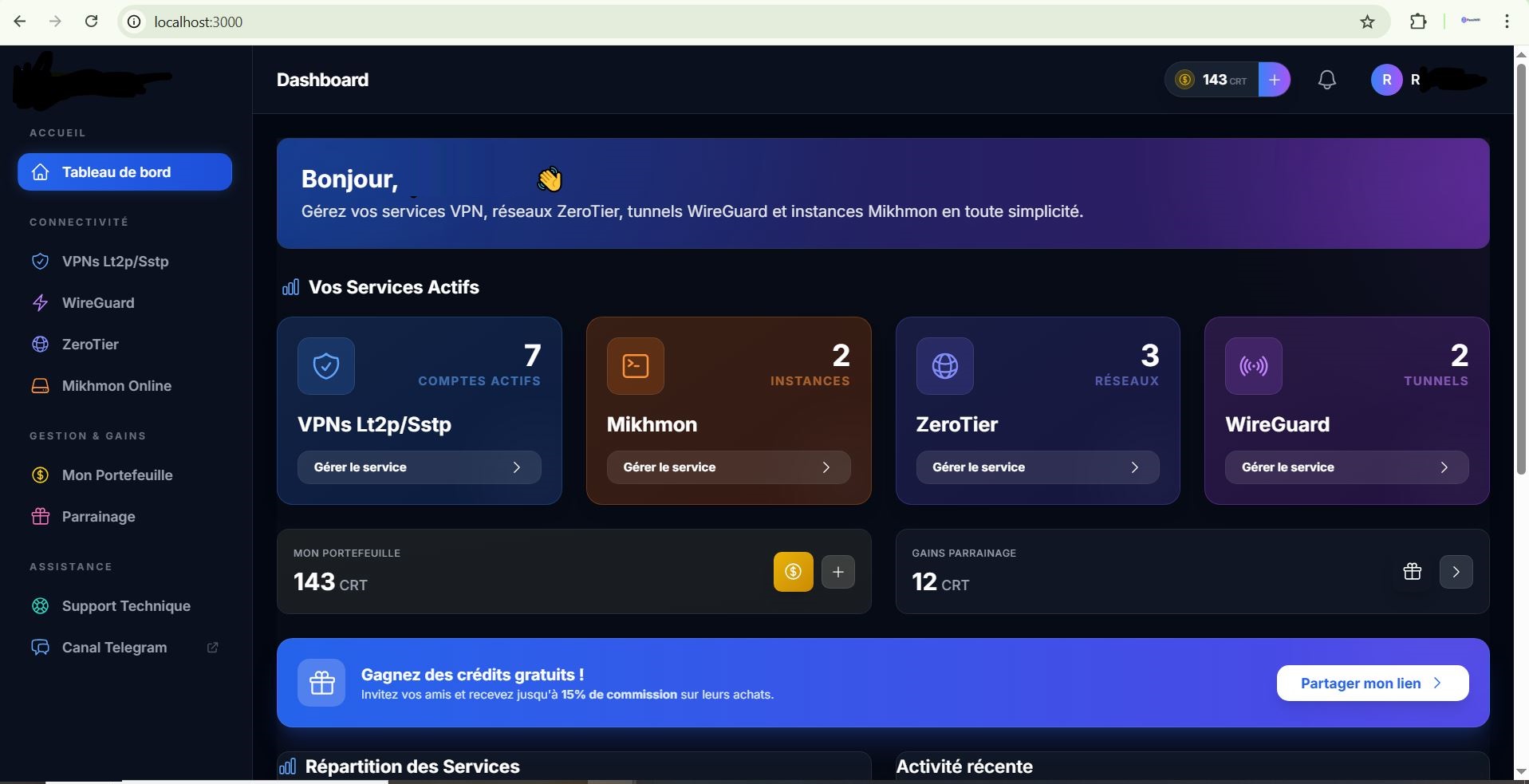1529x784 pixels.
Task: Click the plus button next to credit balance
Action: coord(1274,79)
